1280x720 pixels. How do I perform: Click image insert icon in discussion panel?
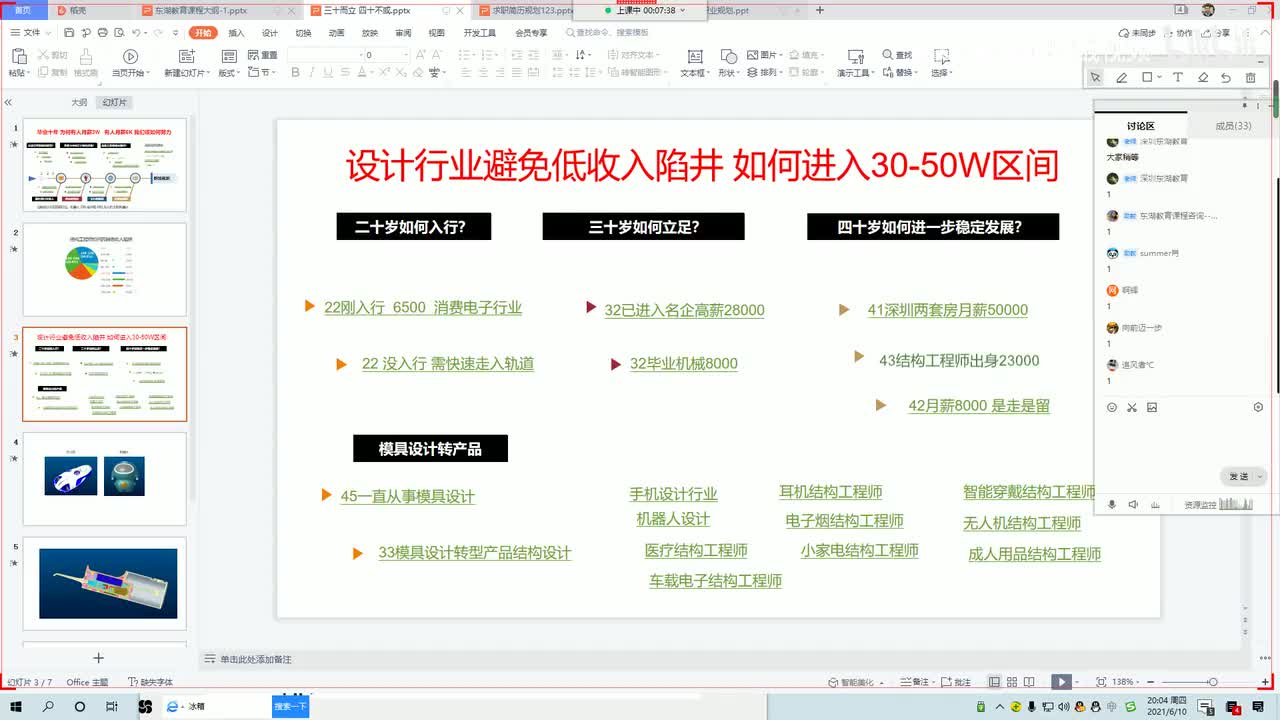click(x=1152, y=407)
